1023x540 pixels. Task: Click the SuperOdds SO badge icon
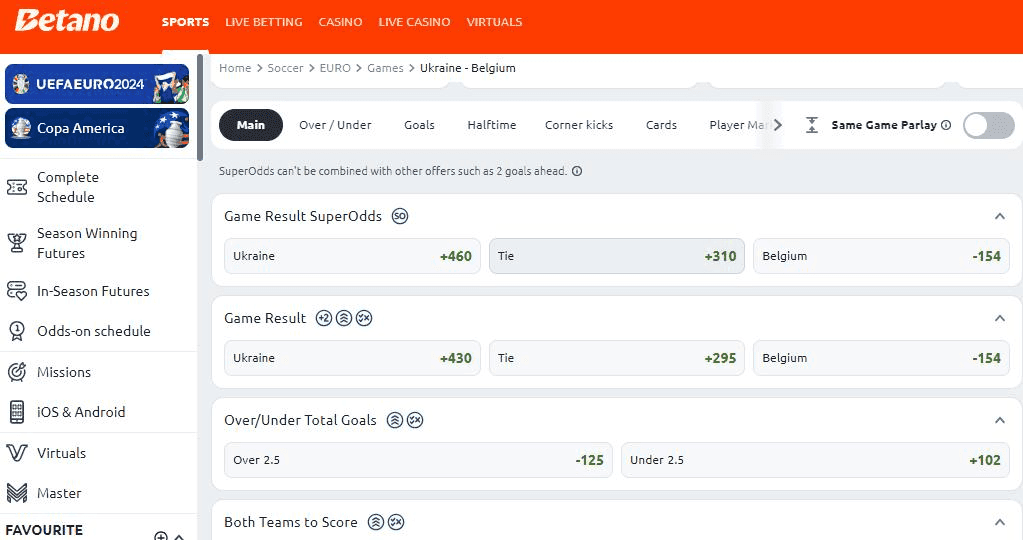point(400,216)
